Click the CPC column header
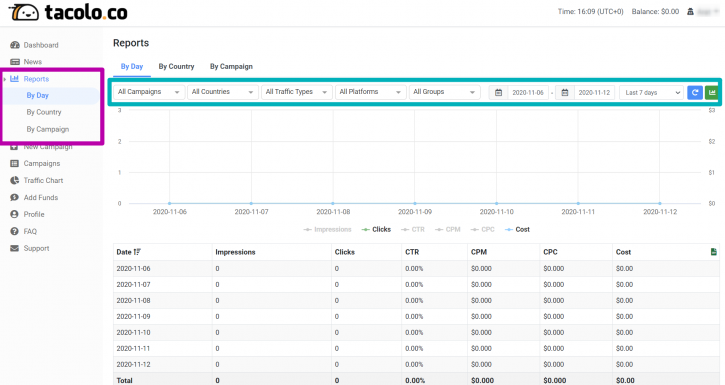Viewport: 725px width, 385px height. coord(550,252)
